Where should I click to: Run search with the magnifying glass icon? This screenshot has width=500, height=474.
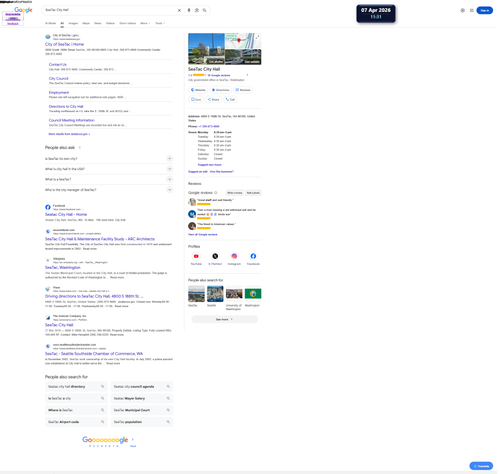click(205, 10)
